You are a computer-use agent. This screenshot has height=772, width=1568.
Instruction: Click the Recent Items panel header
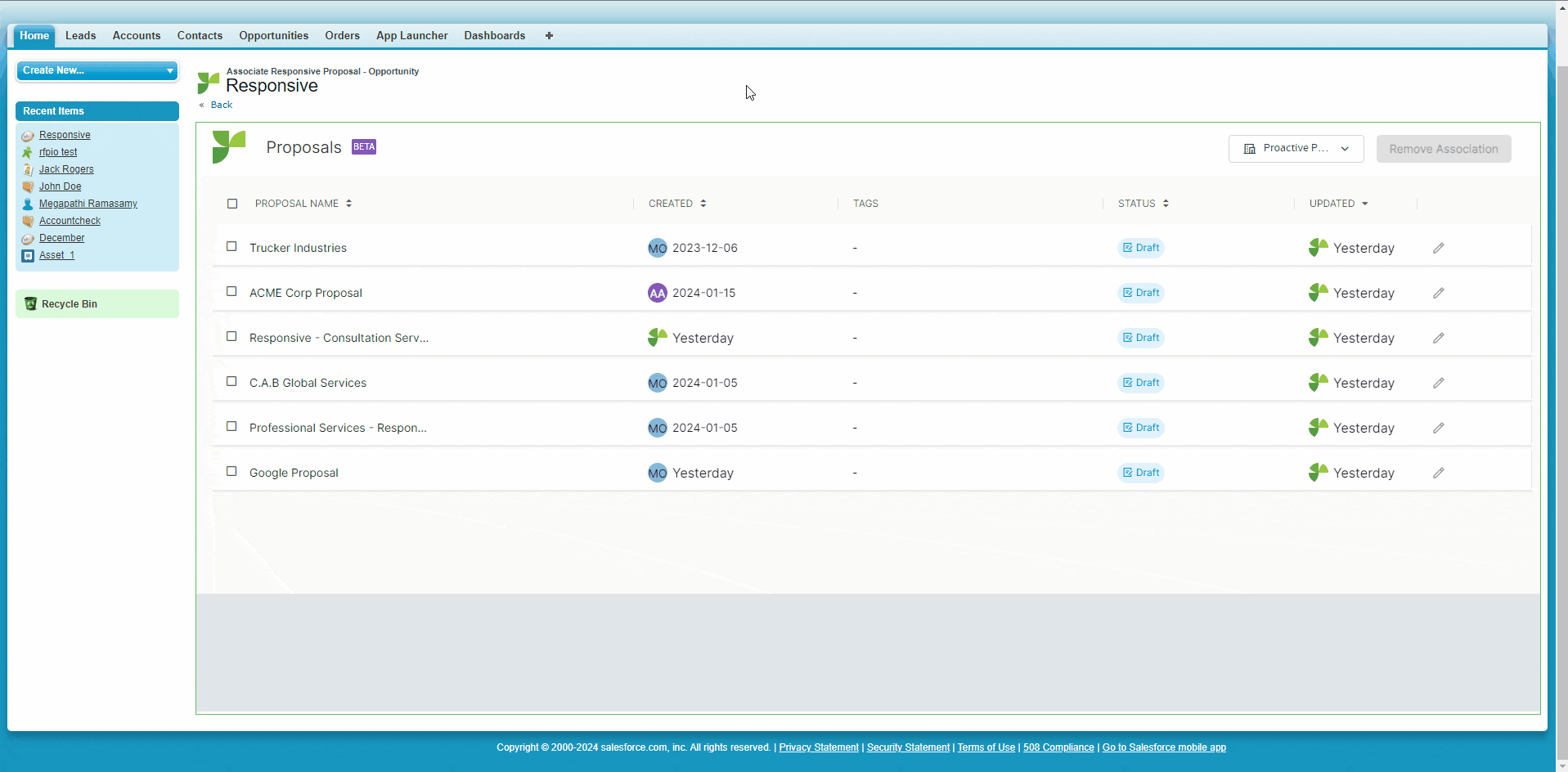97,111
